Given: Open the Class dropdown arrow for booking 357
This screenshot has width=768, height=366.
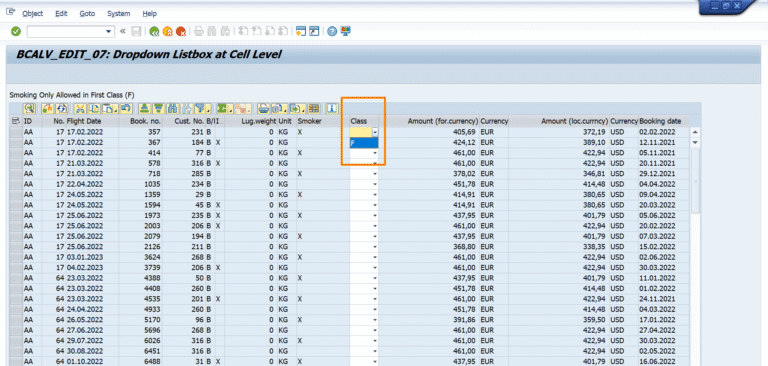Looking at the screenshot, I should tap(375, 132).
